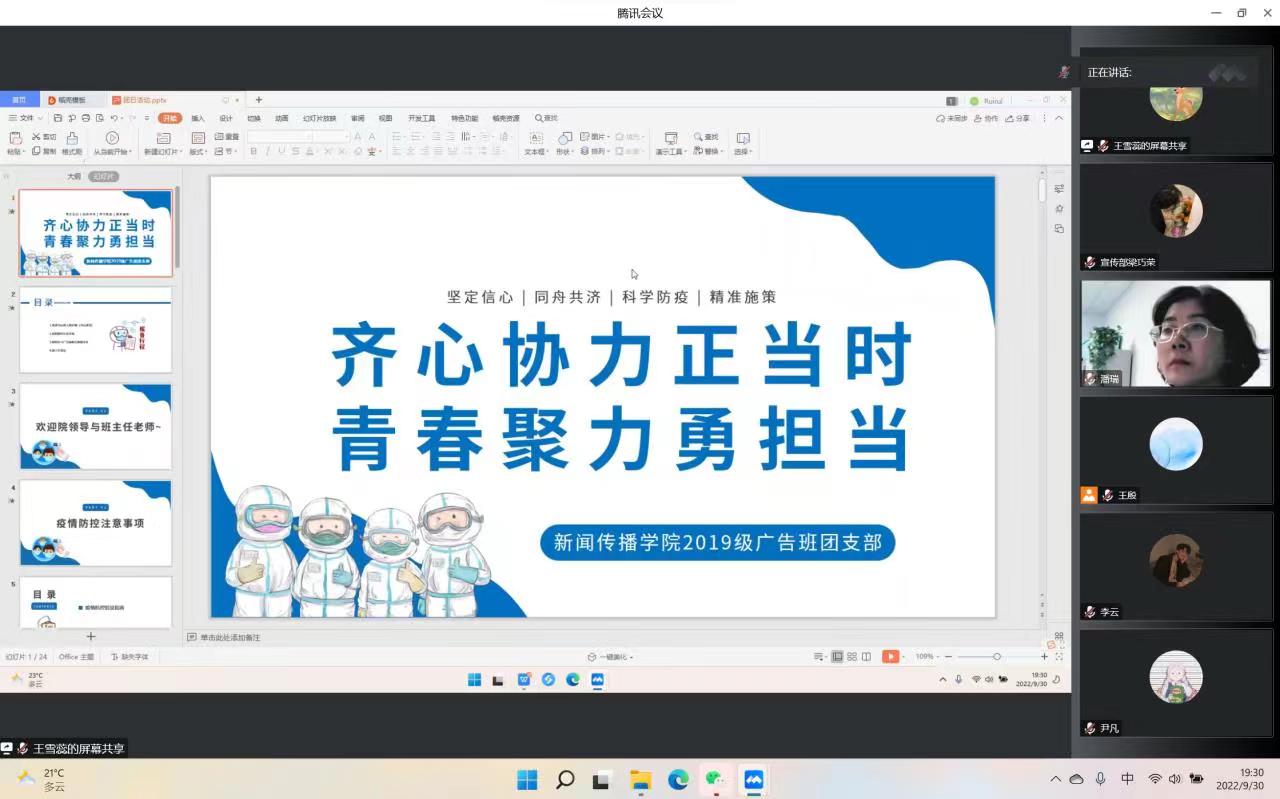The width and height of the screenshot is (1280, 799).
Task: Open the 版式 layout dropdown
Action: tap(198, 152)
